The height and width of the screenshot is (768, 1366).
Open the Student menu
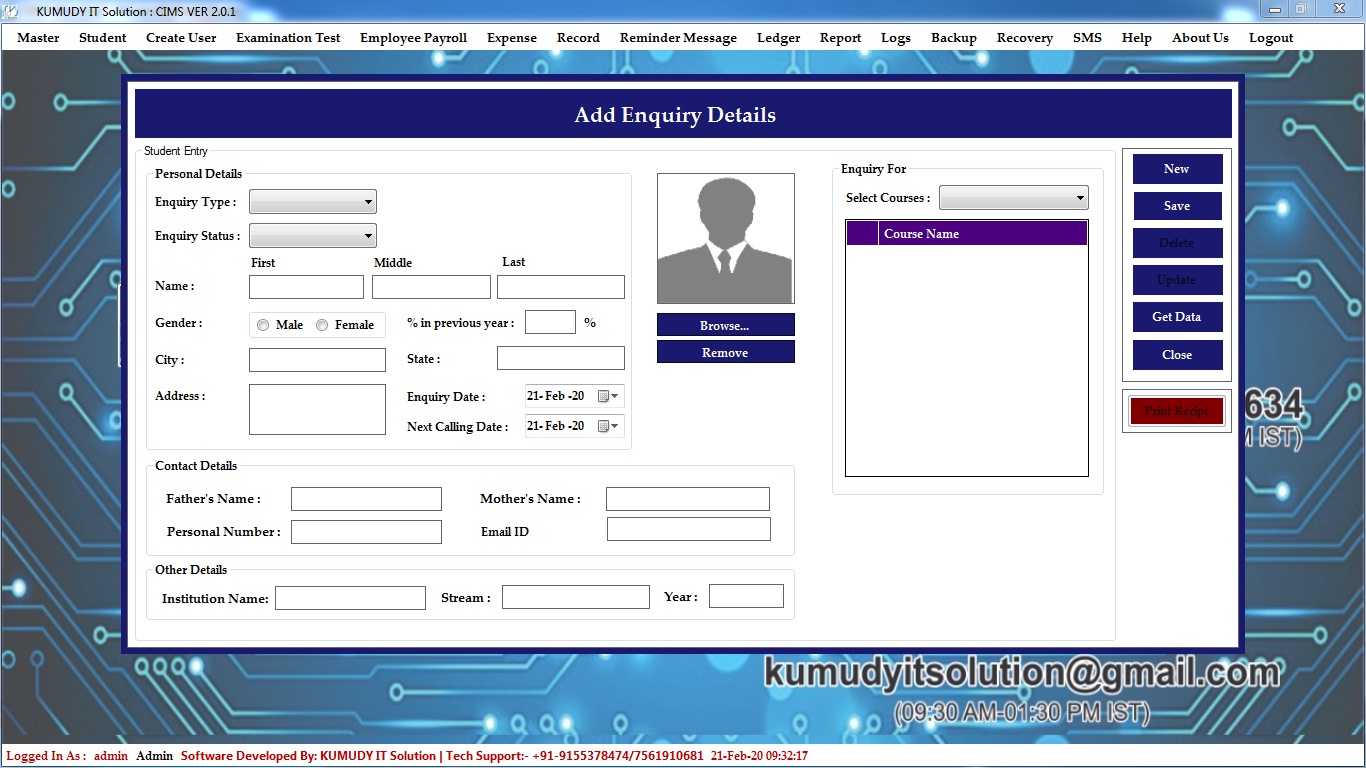(x=102, y=38)
